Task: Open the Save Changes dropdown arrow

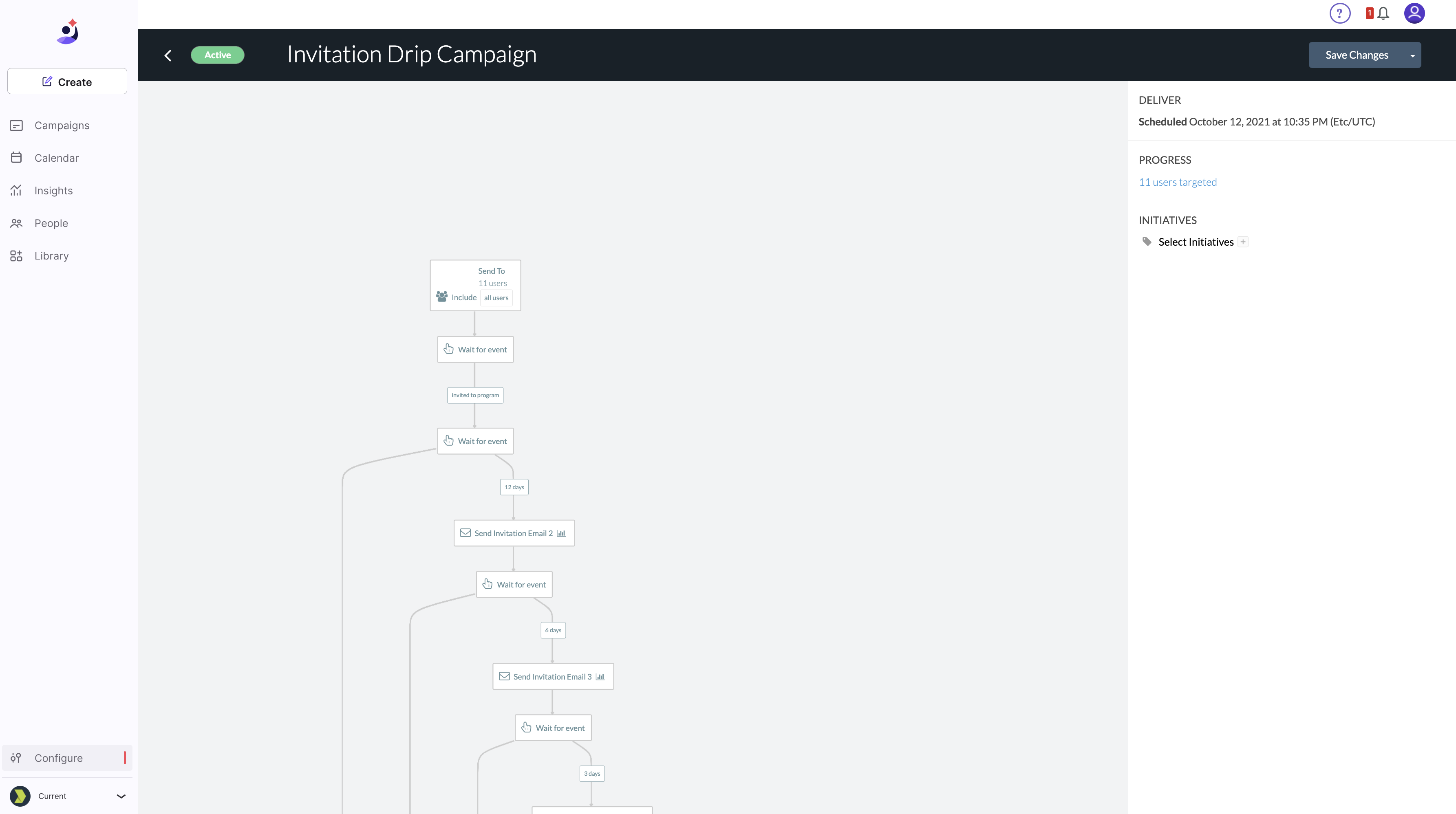Action: pyautogui.click(x=1412, y=55)
